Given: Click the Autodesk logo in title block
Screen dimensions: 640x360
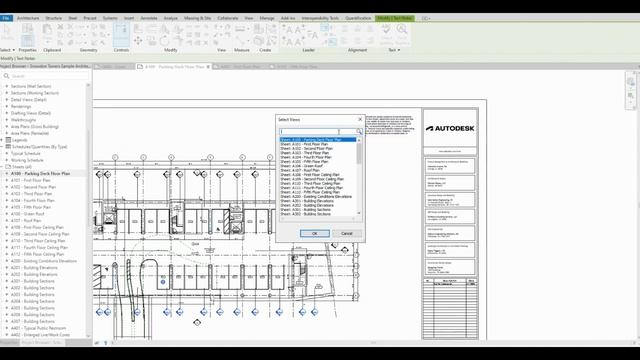Looking at the screenshot, I should (x=450, y=128).
